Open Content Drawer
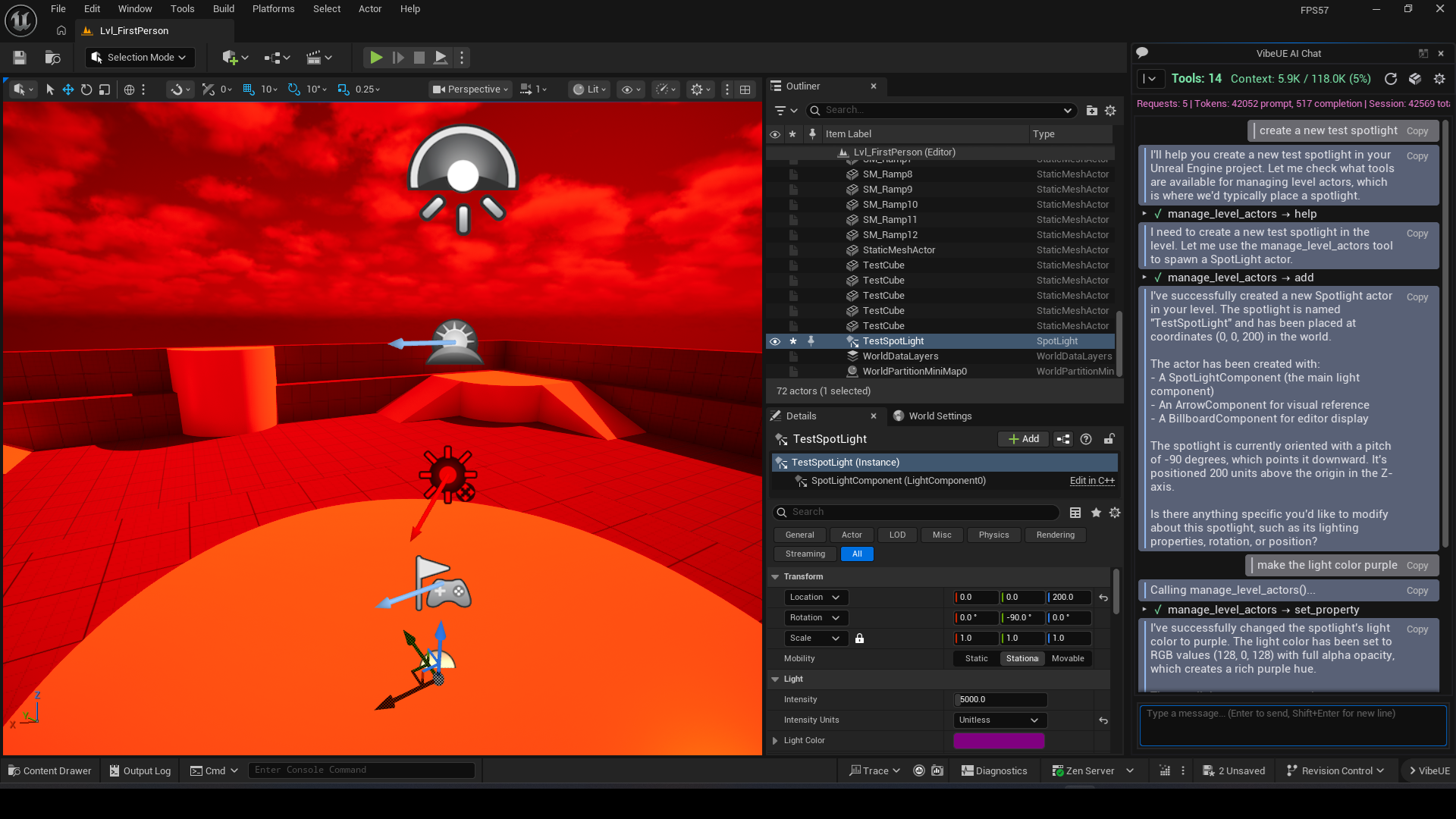 point(50,770)
